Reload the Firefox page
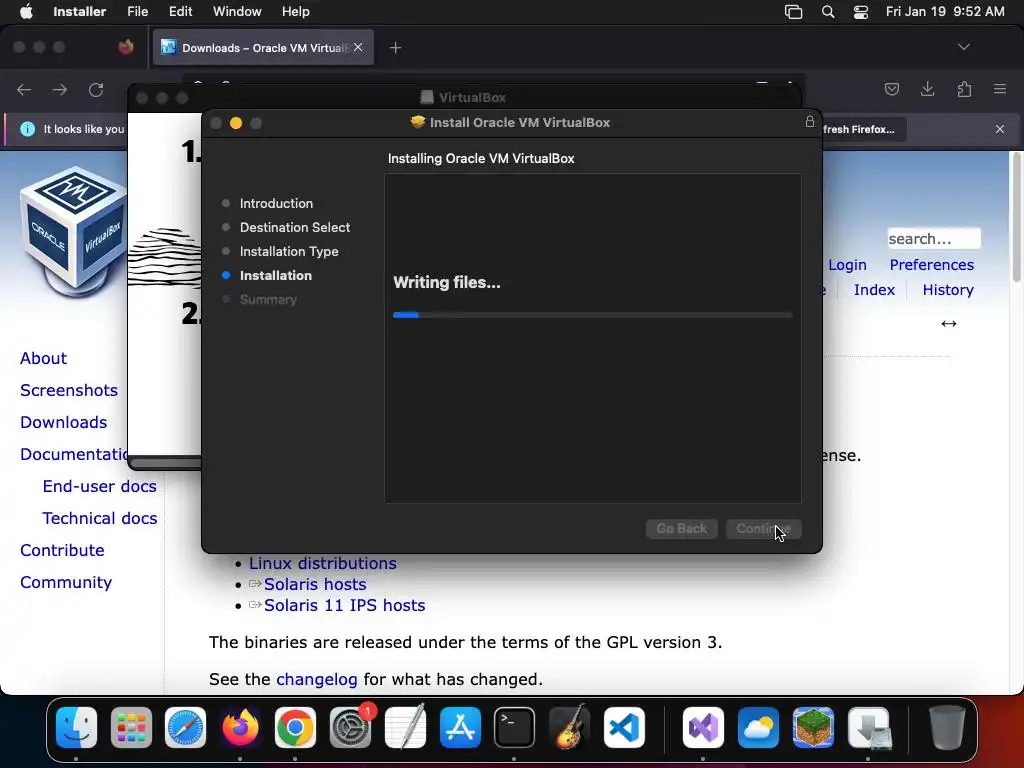 (x=96, y=89)
